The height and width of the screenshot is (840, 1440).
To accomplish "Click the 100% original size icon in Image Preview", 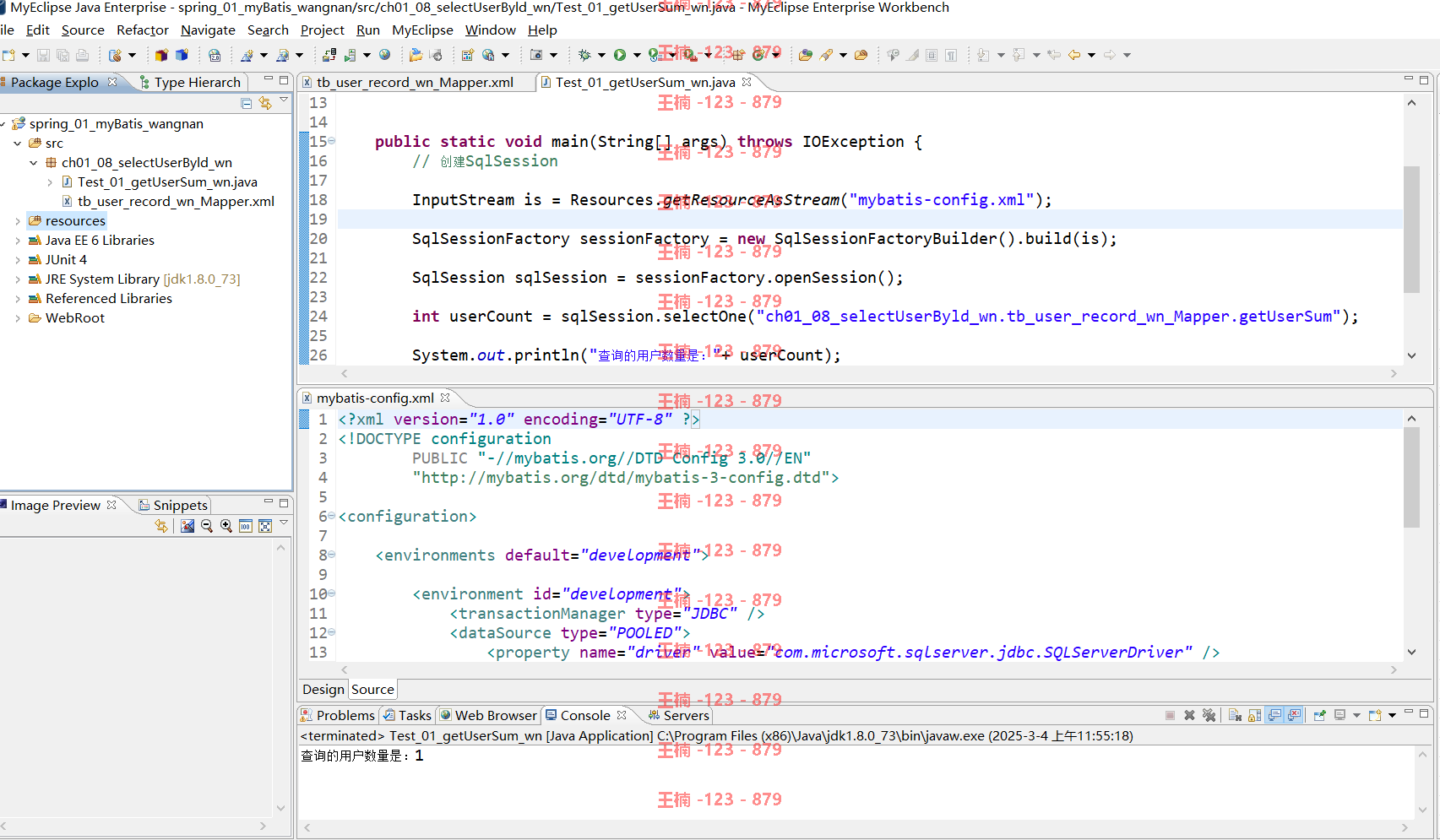I will [246, 526].
